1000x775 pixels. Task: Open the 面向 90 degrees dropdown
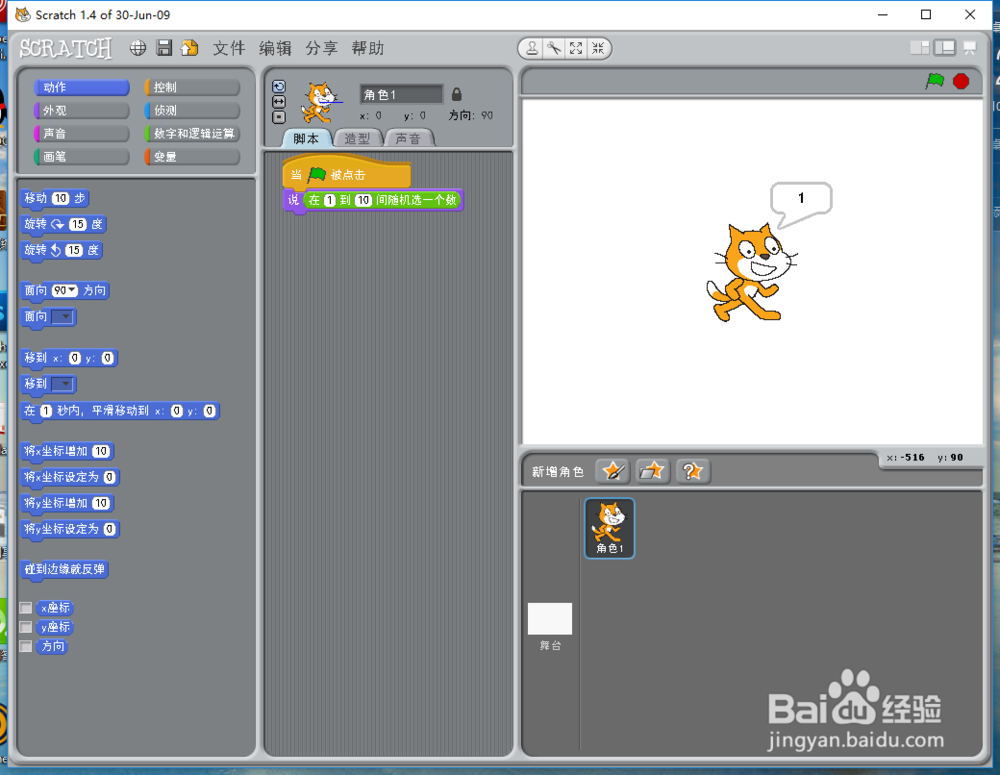click(70, 290)
